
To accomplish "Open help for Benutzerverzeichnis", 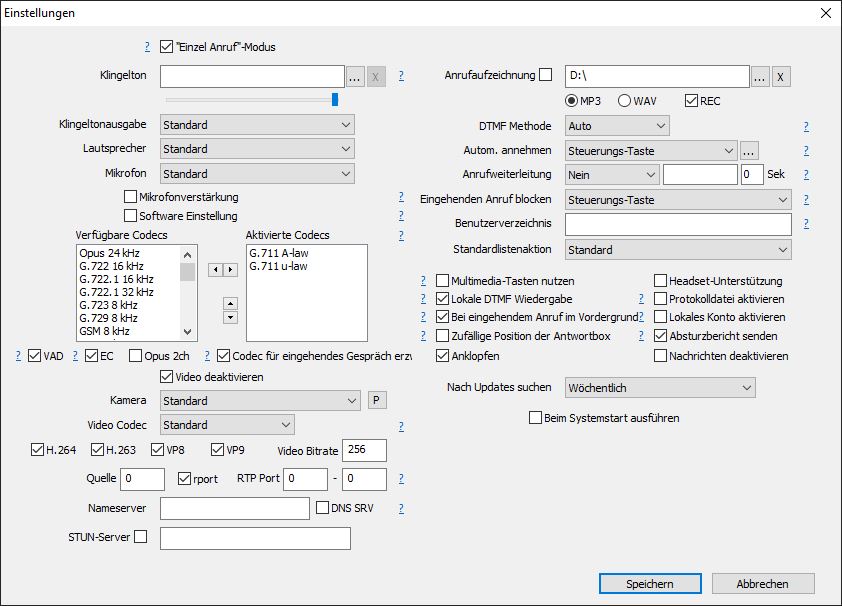I will pos(806,223).
